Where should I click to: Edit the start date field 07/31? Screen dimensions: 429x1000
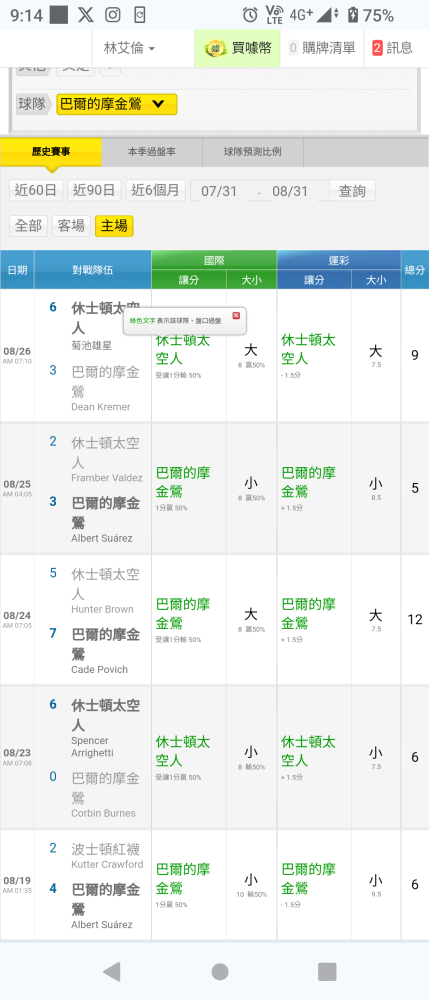point(219,191)
